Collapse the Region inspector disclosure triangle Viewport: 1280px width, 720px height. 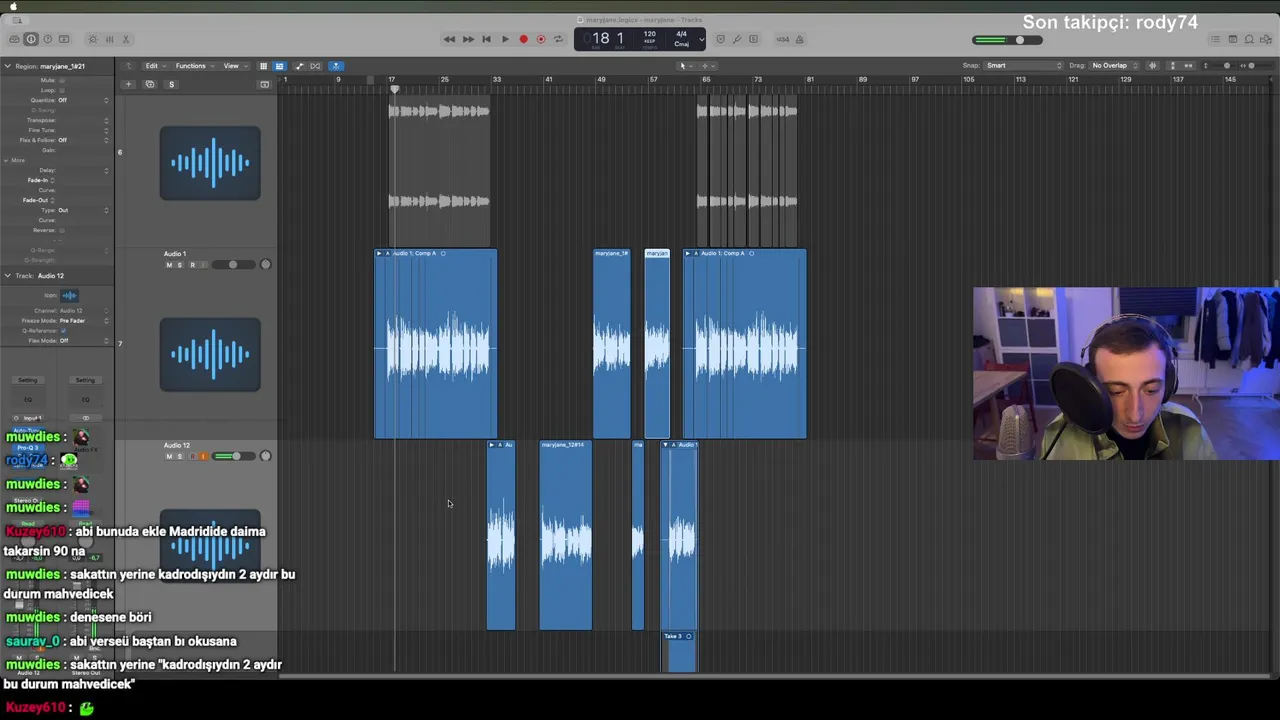7,66
